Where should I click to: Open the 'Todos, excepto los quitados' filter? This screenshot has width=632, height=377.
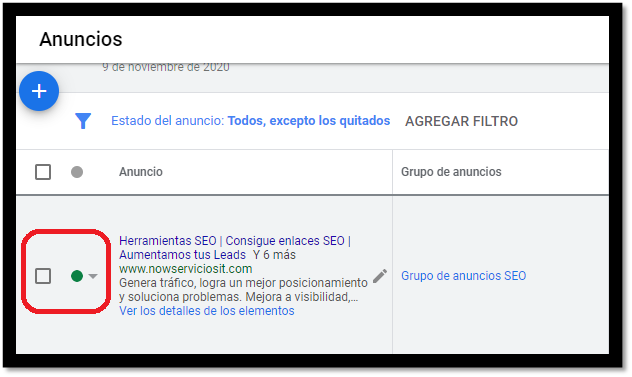(309, 121)
